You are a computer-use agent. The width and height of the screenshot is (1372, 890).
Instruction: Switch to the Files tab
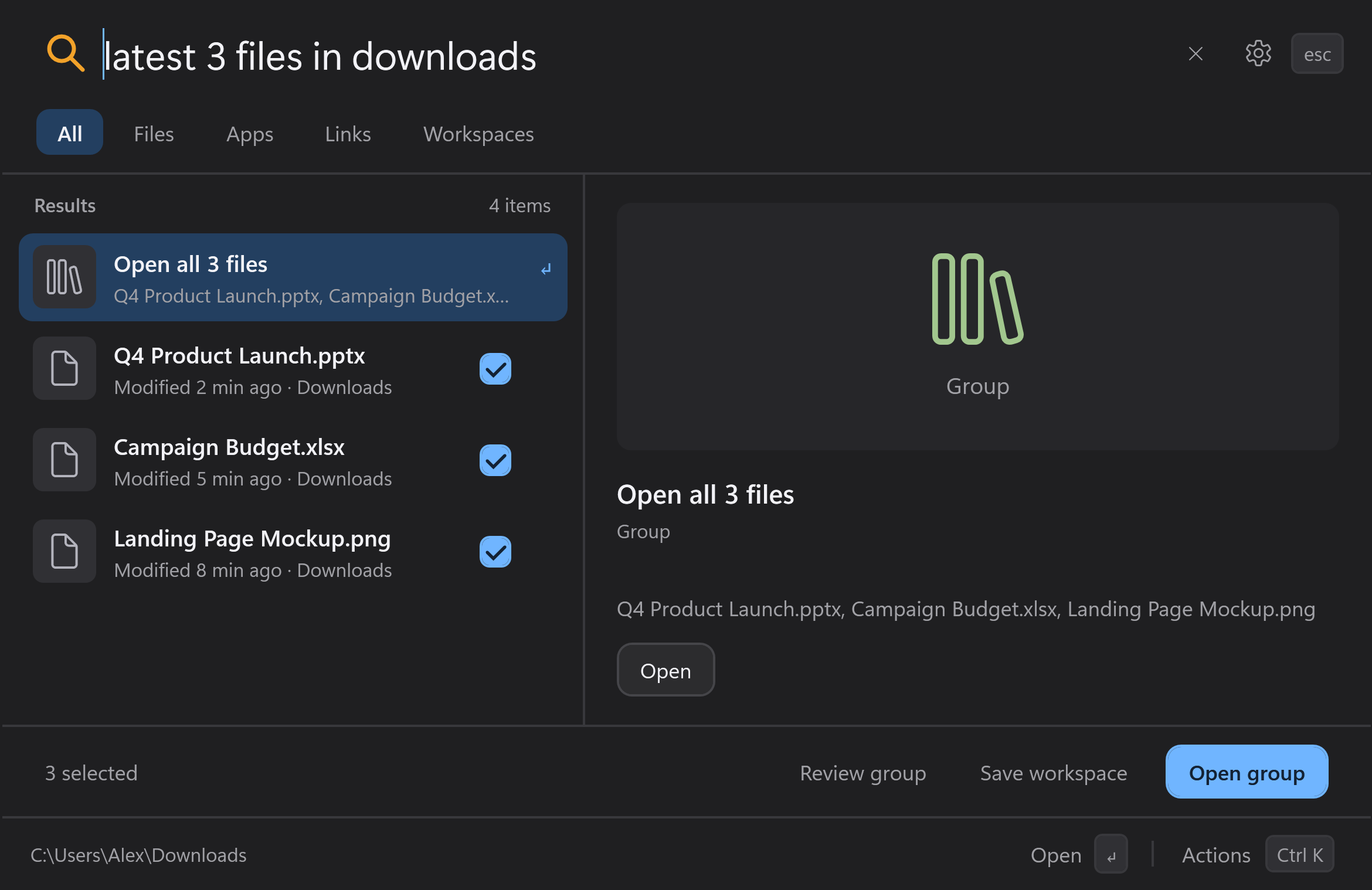pyautogui.click(x=154, y=134)
